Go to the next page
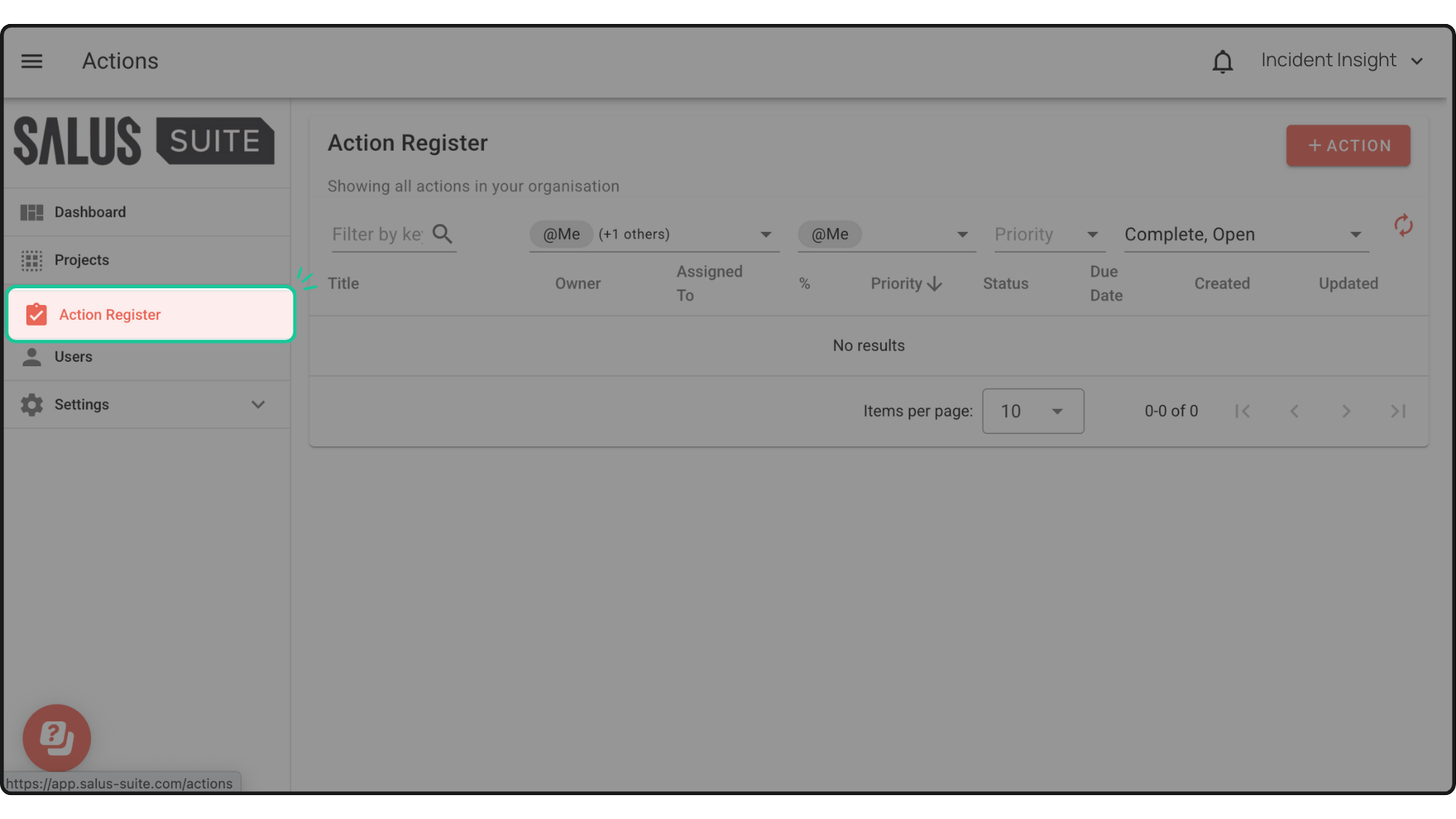 (1346, 411)
